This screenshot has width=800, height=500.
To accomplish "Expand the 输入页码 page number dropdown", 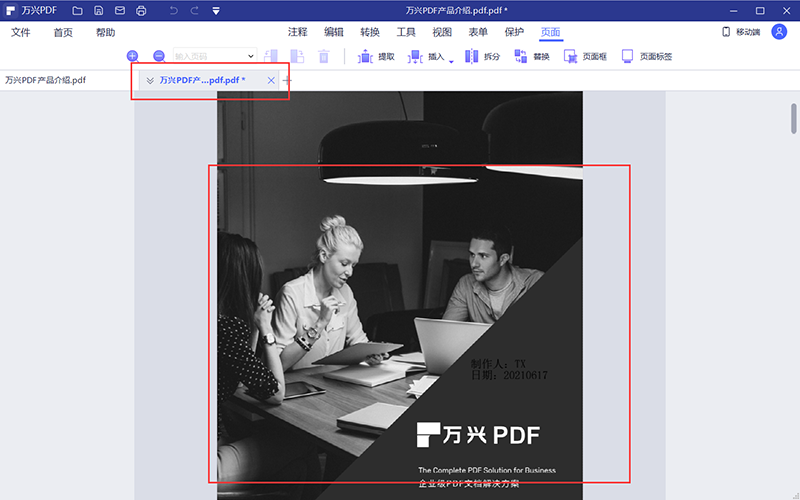I will (250, 56).
